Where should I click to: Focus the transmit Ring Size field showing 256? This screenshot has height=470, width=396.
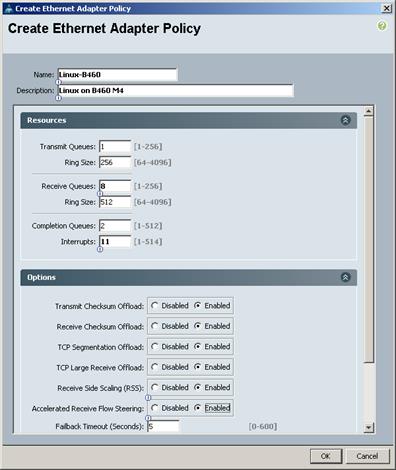[115, 162]
